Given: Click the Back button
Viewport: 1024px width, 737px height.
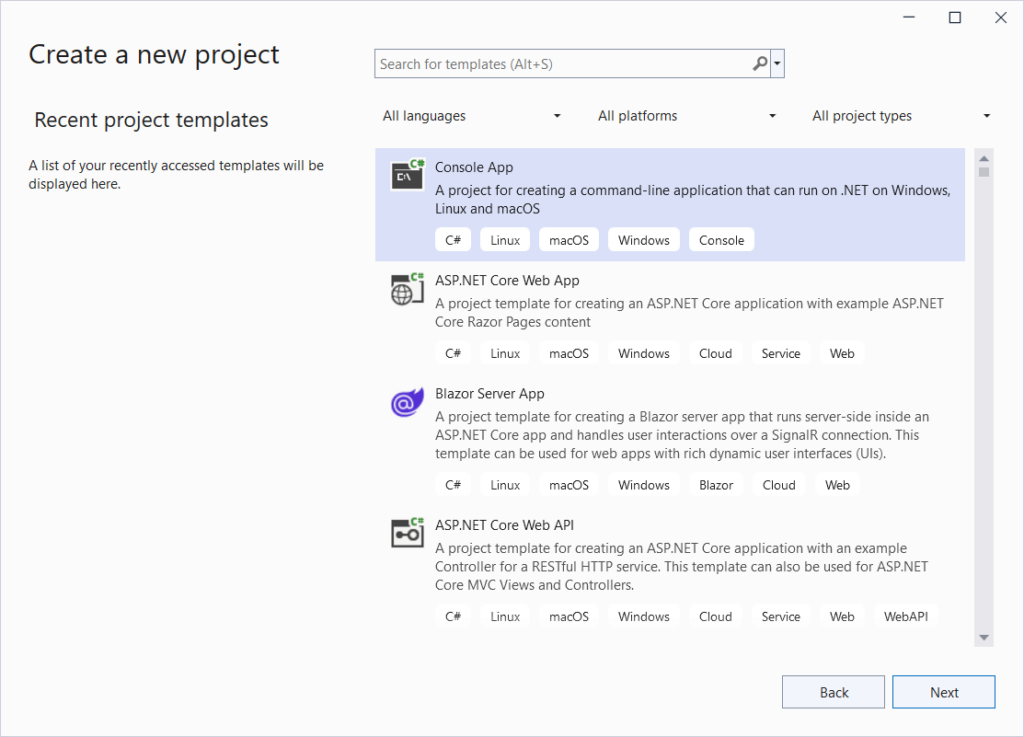Looking at the screenshot, I should pyautogui.click(x=833, y=691).
